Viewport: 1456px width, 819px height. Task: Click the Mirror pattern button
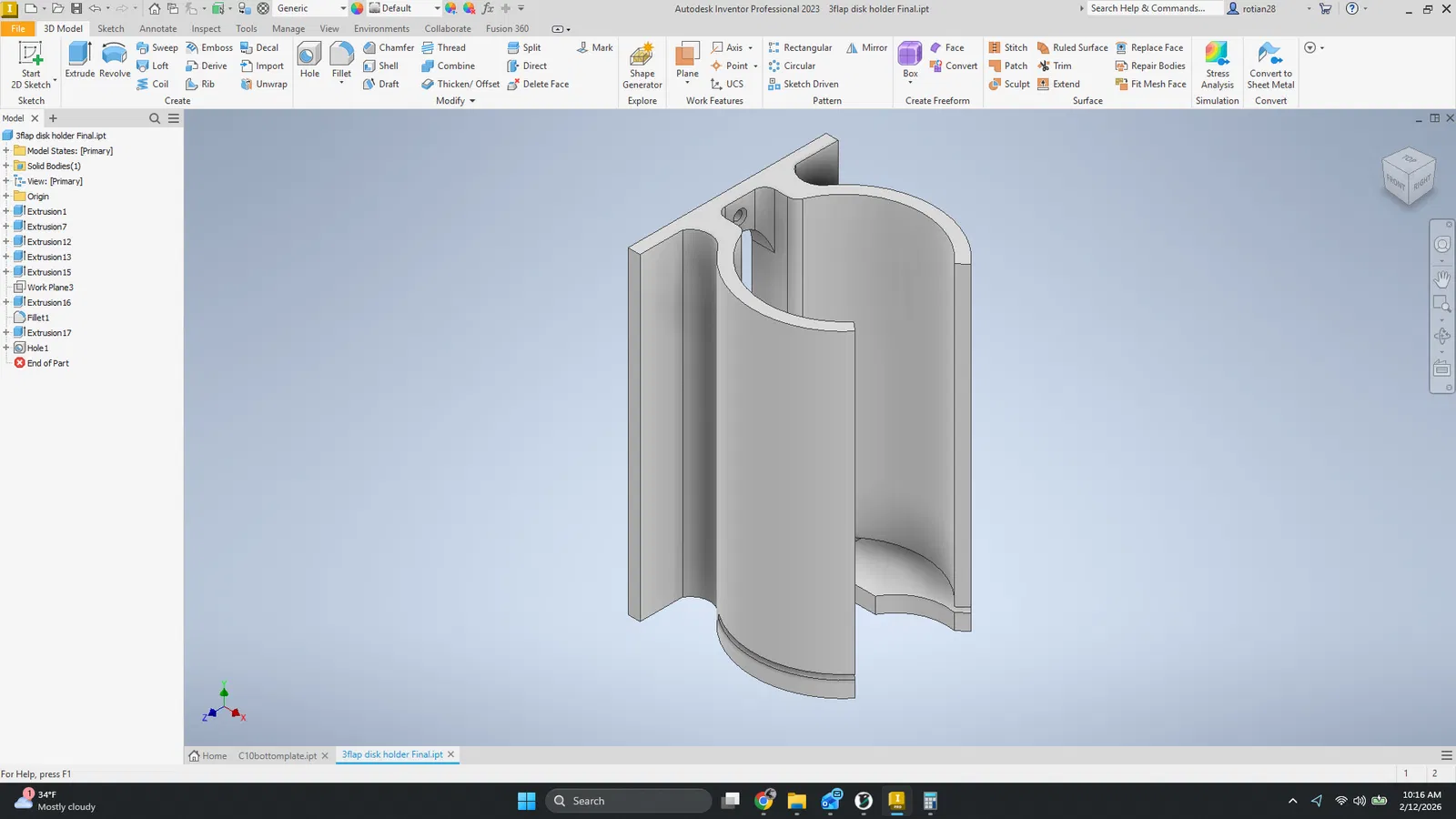[x=866, y=47]
